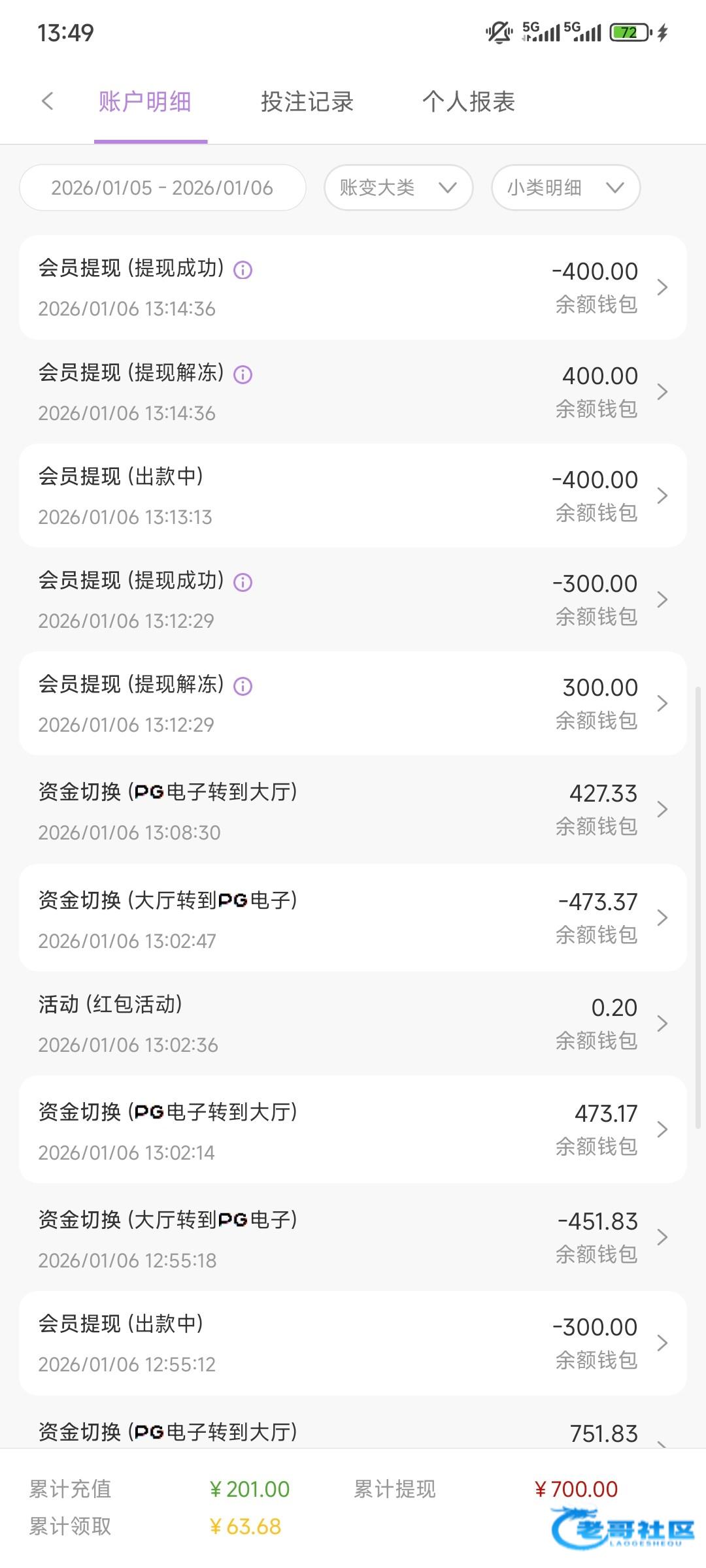This screenshot has height=1568, width=706.
Task: Open the 12:55:12 出款中 -300.00 record
Action: click(x=353, y=1343)
